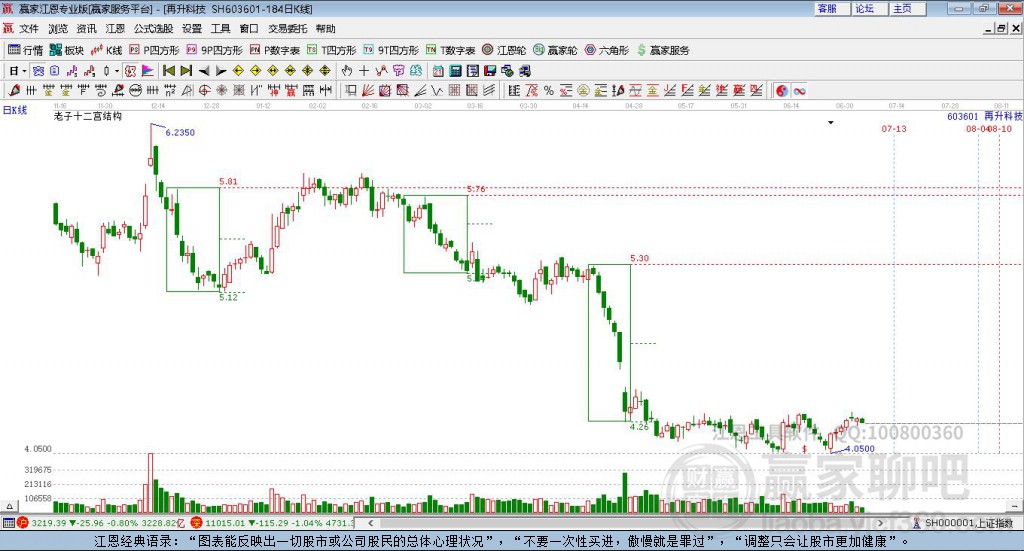
Task: Toggle the pressed knot-pattern toolbar button
Action: click(38, 71)
